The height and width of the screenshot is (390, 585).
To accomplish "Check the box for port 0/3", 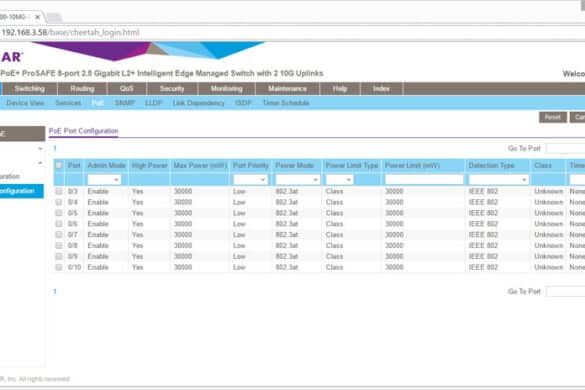I will (x=59, y=191).
